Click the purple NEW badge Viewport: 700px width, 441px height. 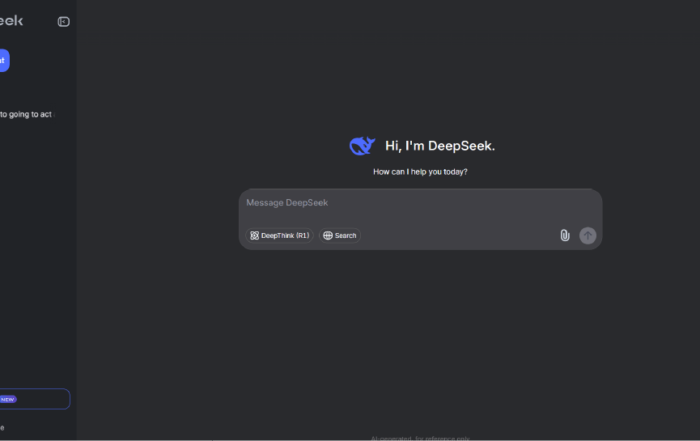tap(8, 399)
